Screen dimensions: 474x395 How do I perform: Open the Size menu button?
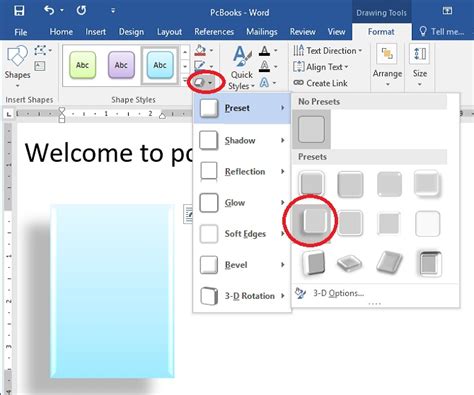pyautogui.click(x=420, y=66)
